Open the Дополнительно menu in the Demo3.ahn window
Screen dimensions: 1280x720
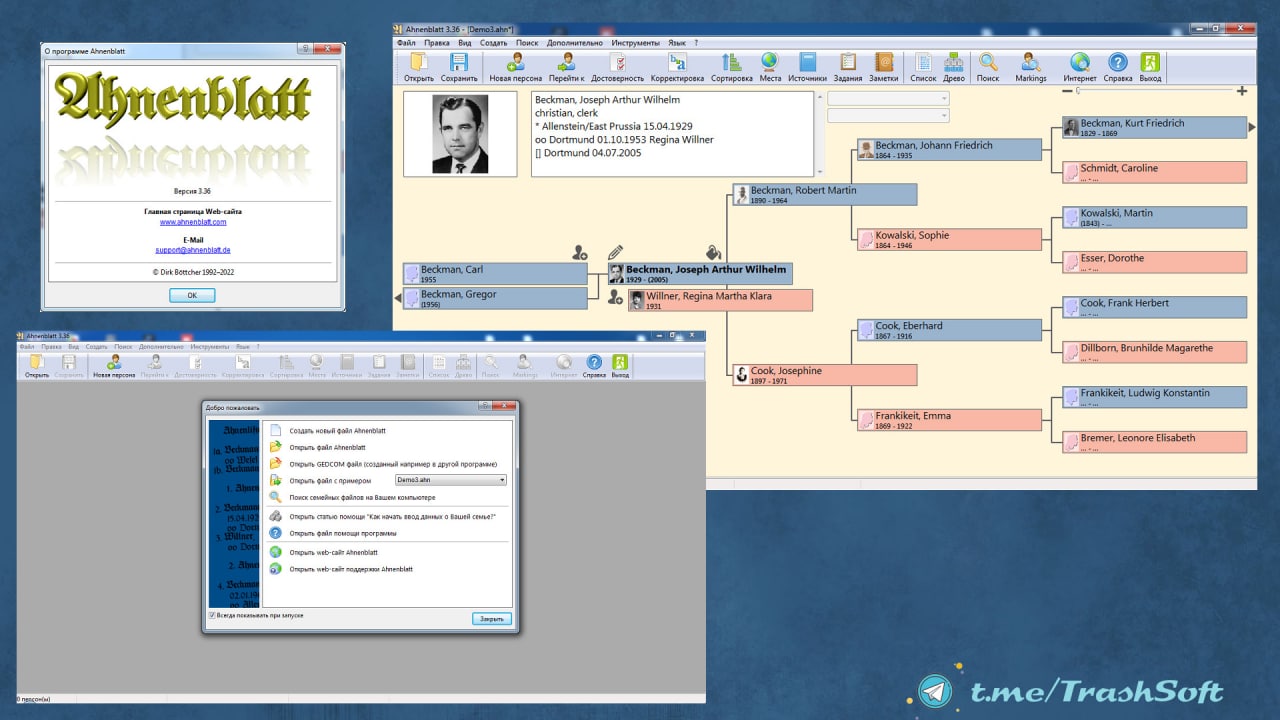pos(574,43)
